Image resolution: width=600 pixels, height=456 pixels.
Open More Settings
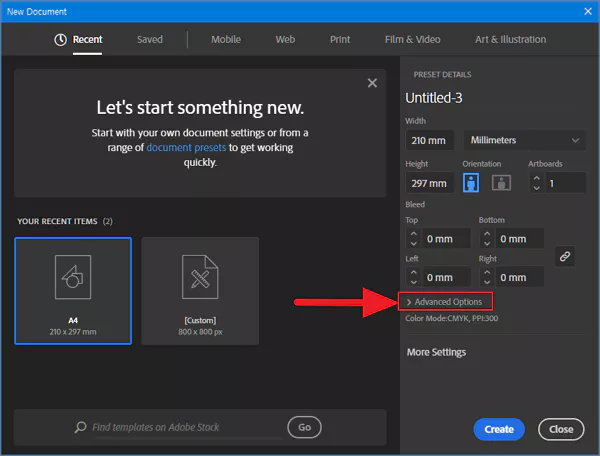tap(436, 352)
